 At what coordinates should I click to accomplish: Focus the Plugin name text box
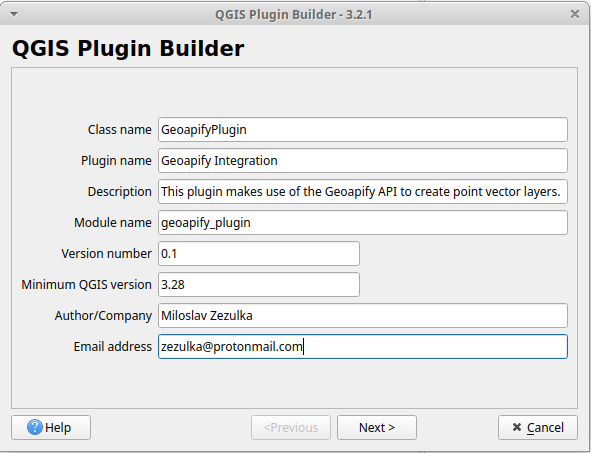tap(363, 161)
